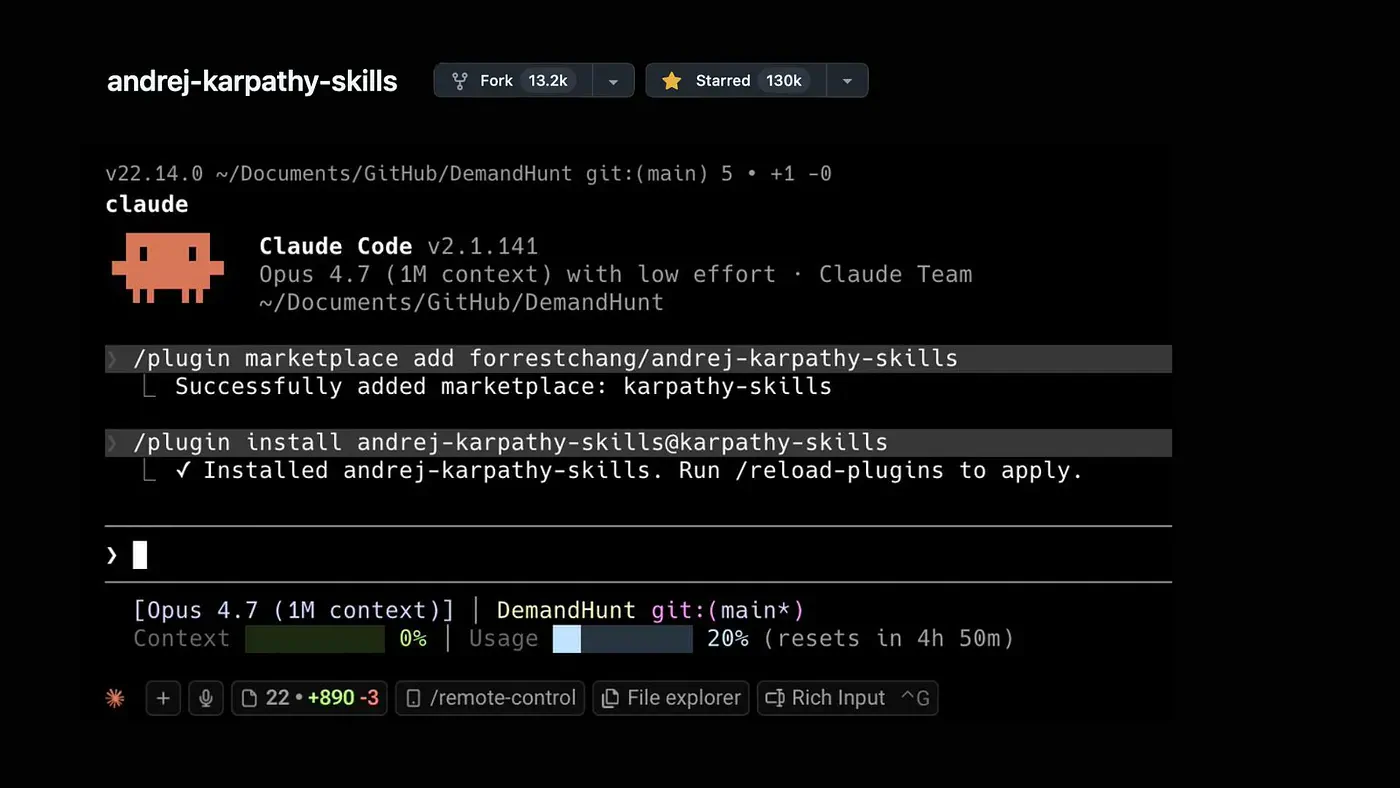The height and width of the screenshot is (788, 1400).
Task: Click the microphone voice input button
Action: point(206,698)
